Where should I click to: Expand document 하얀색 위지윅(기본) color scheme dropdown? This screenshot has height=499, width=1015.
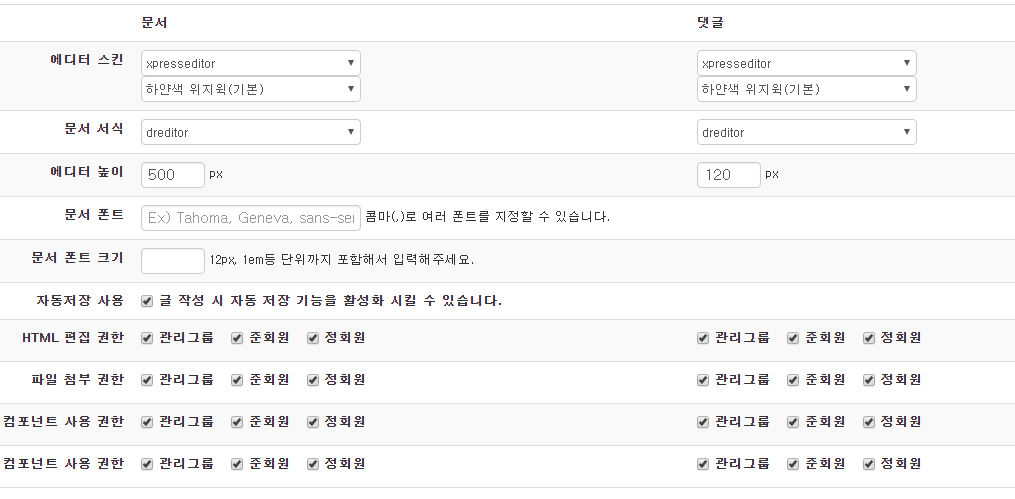pos(250,89)
